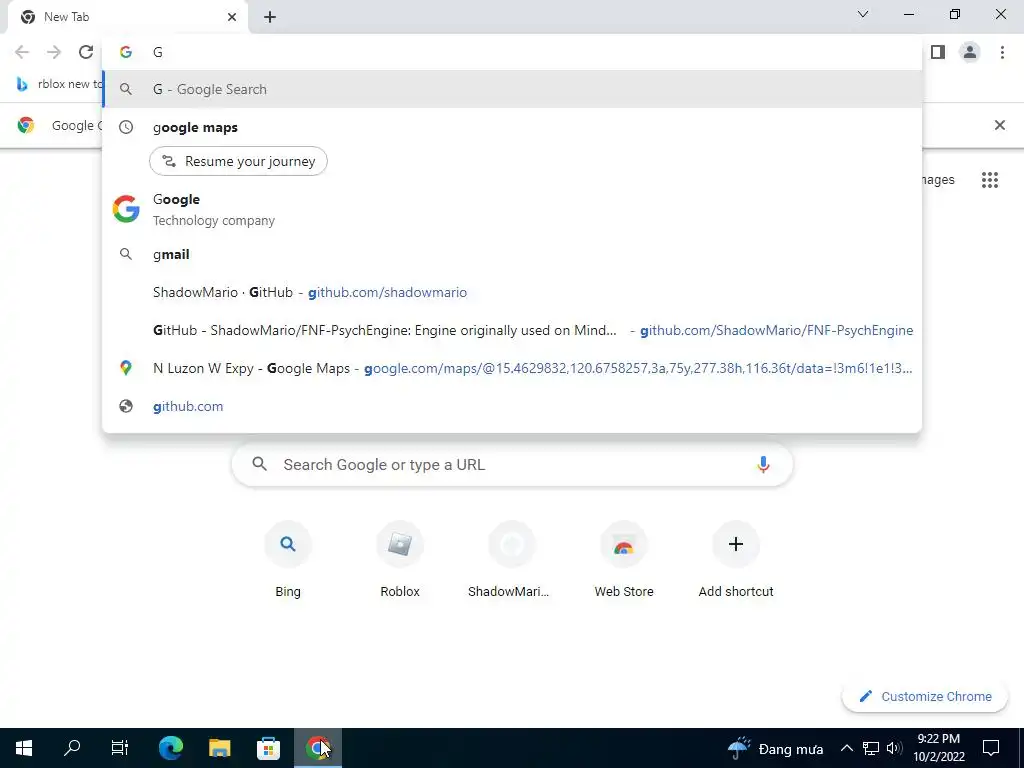Image resolution: width=1024 pixels, height=768 pixels.
Task: Click Chrome icon on taskbar
Action: pos(317,748)
